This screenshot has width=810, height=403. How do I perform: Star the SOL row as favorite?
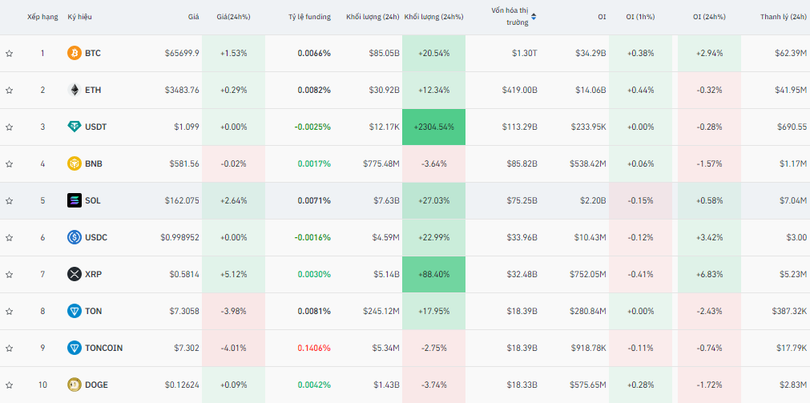(9, 200)
